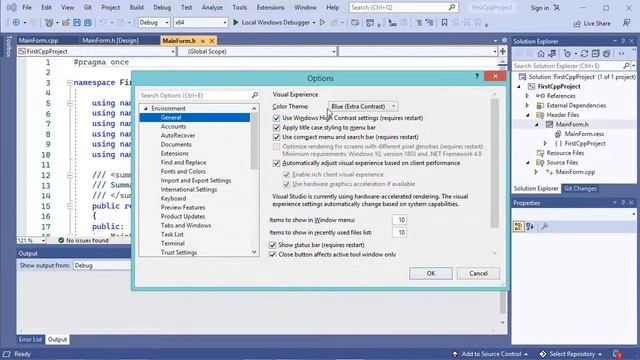Click Items to show in Window menu field
Screen dimensions: 640x360
pyautogui.click(x=399, y=220)
